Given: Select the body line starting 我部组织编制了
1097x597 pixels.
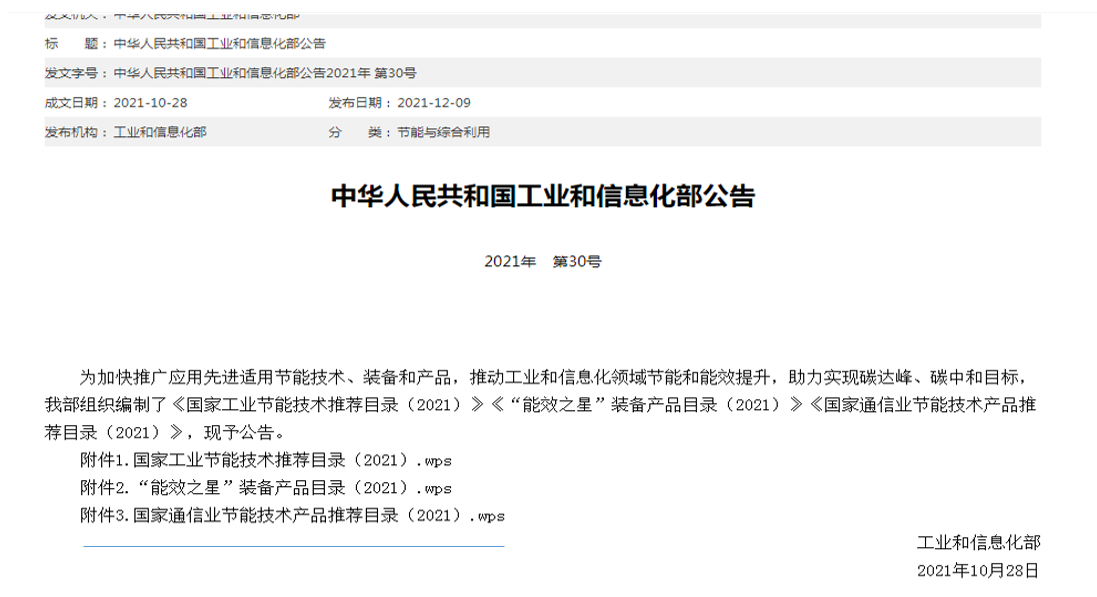Looking at the screenshot, I should point(540,405).
